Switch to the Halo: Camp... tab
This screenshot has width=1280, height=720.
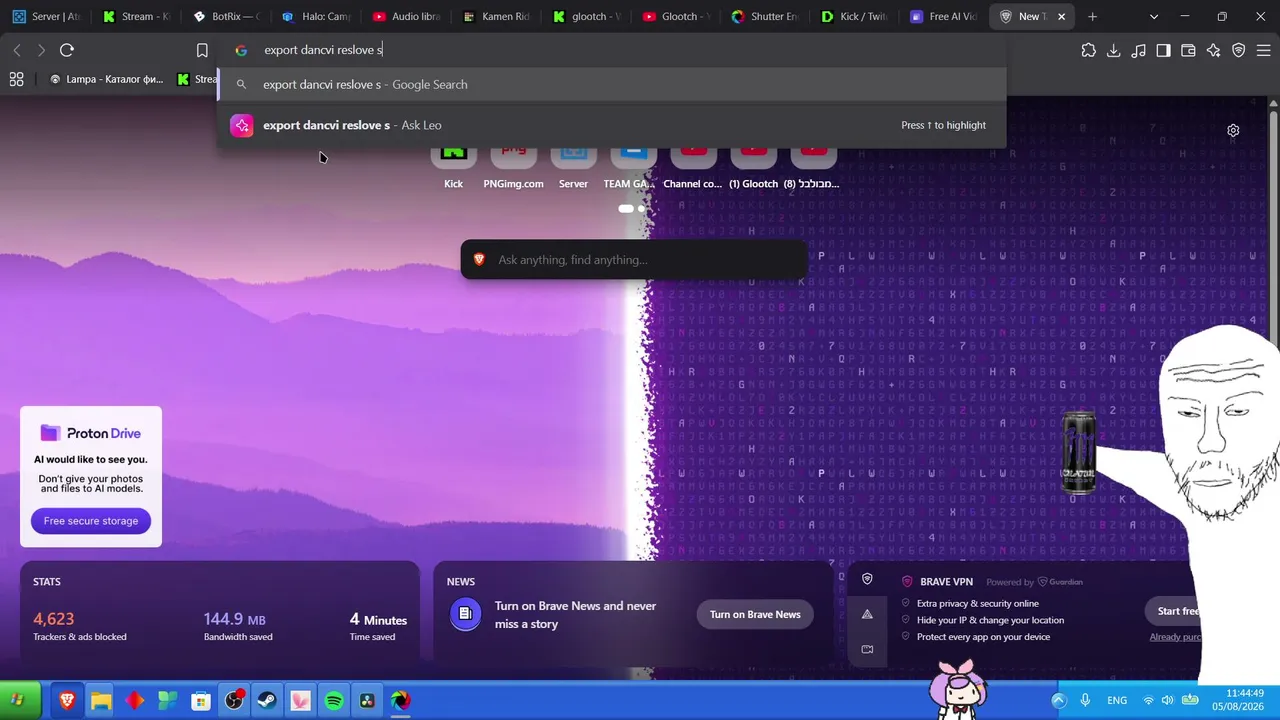[316, 17]
